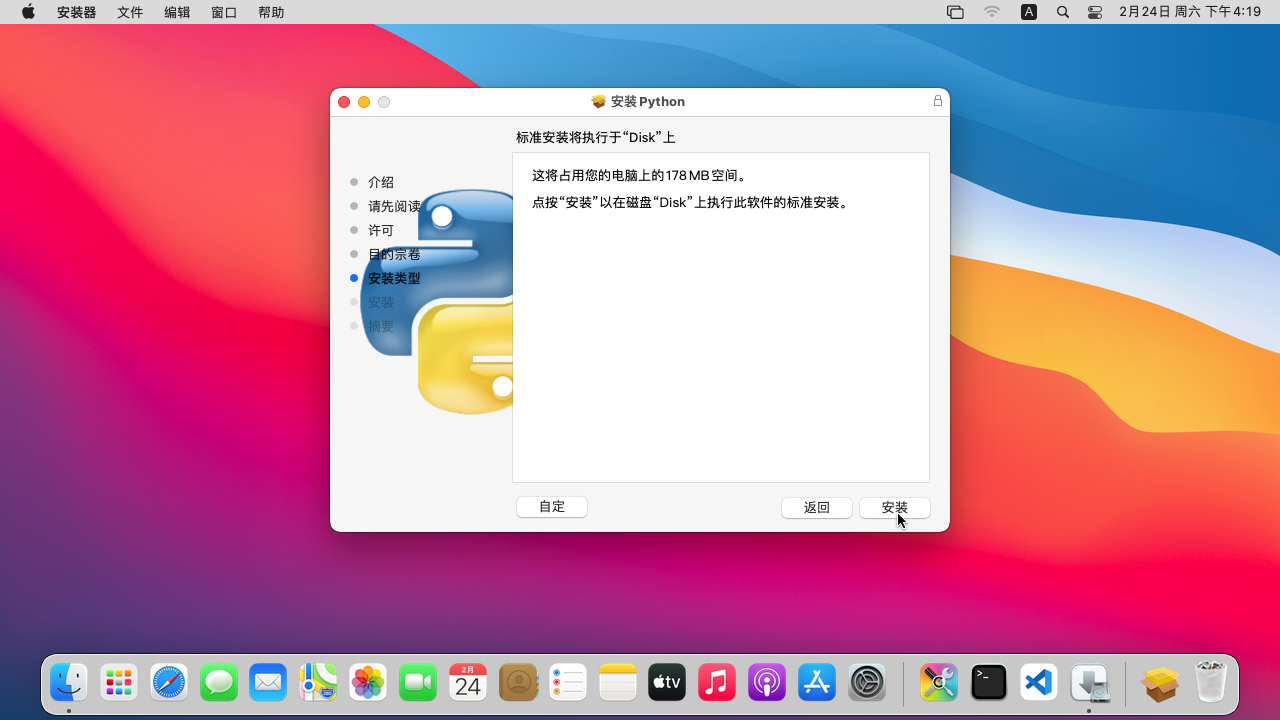Open Music app in the Dock
Viewport: 1280px width, 720px height.
point(717,683)
